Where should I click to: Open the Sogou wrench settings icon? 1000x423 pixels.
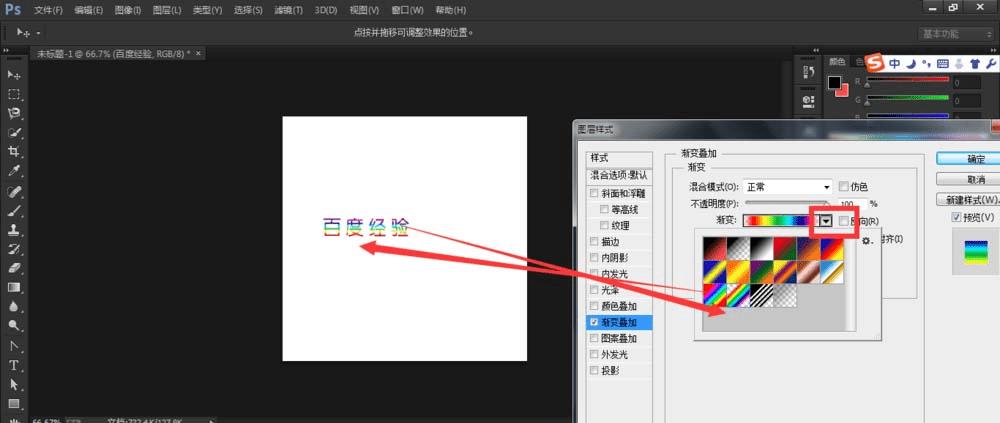point(990,63)
